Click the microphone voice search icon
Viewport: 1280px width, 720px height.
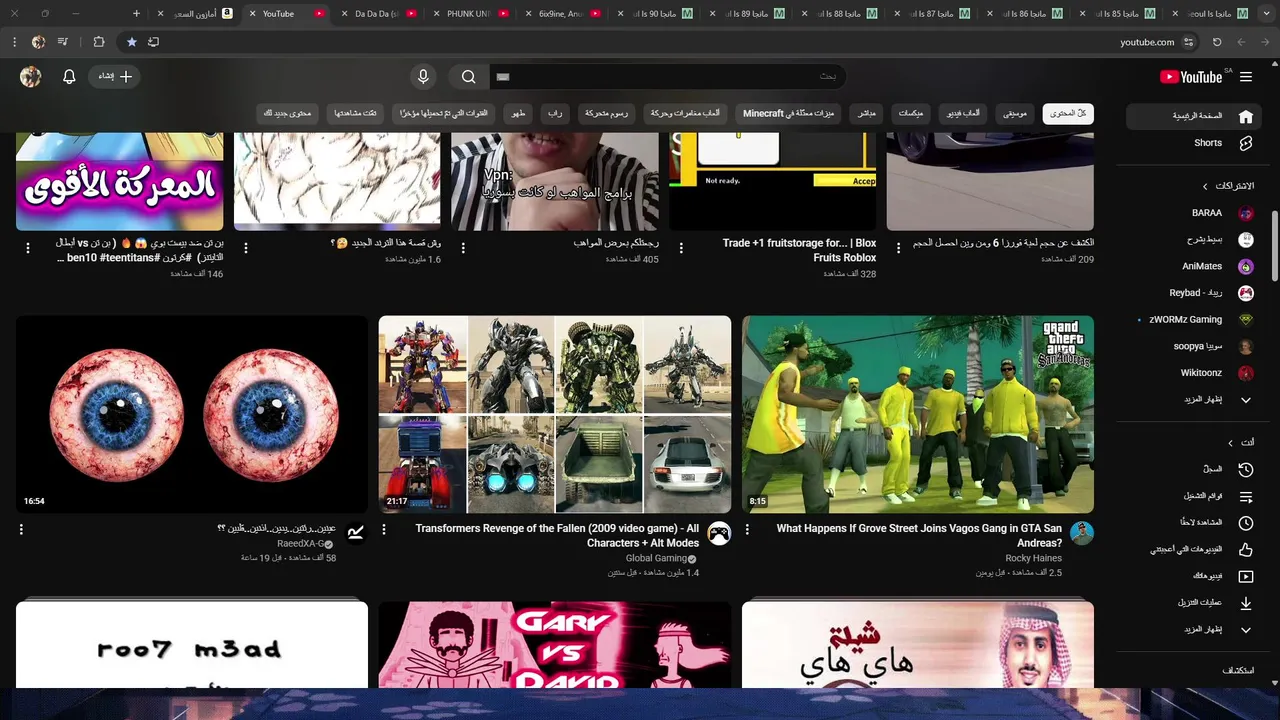tap(423, 77)
